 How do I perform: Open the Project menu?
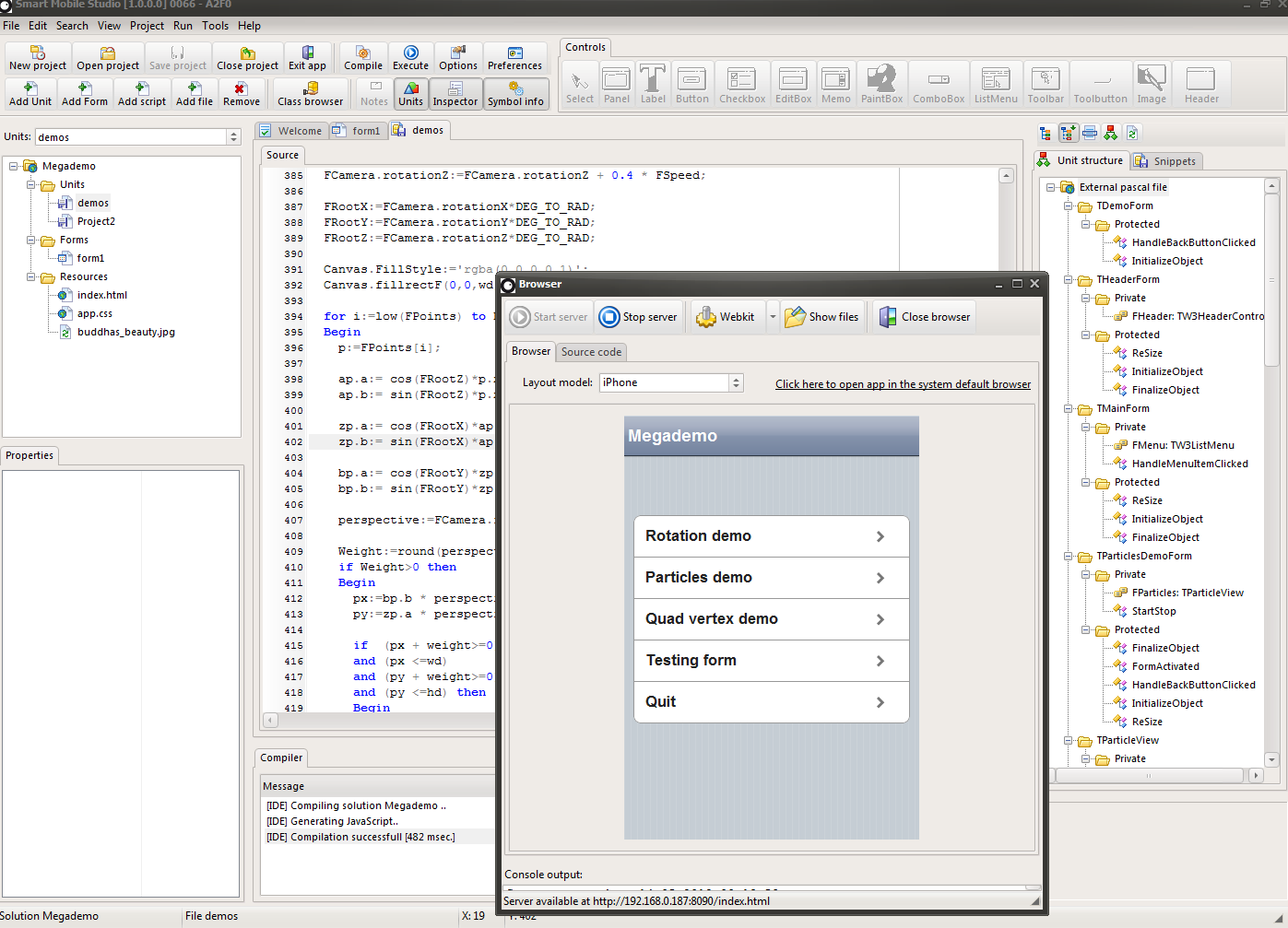tap(147, 26)
